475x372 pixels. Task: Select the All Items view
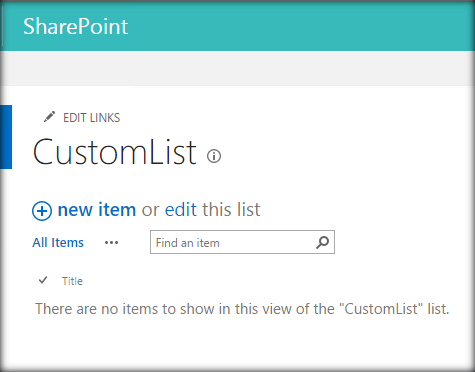(x=58, y=243)
